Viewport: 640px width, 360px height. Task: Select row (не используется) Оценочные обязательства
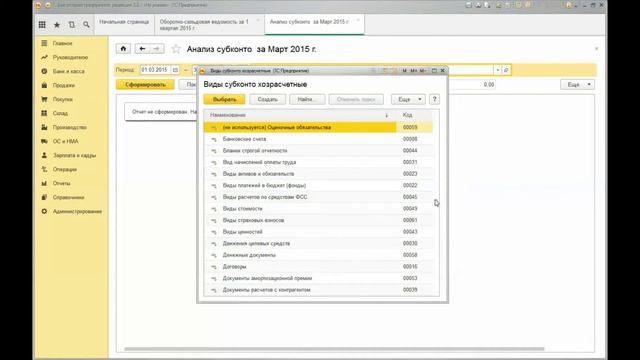pos(318,127)
